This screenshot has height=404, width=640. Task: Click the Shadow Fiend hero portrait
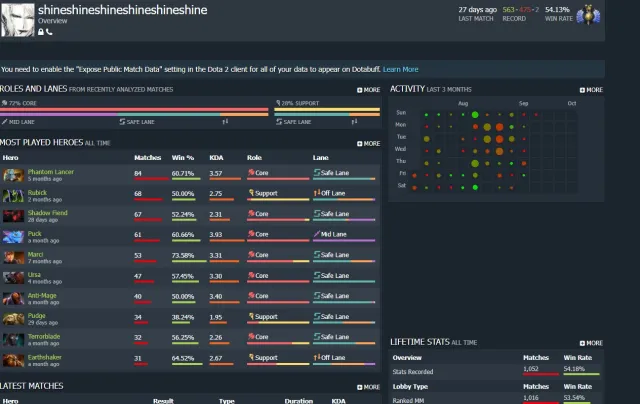tap(13, 216)
